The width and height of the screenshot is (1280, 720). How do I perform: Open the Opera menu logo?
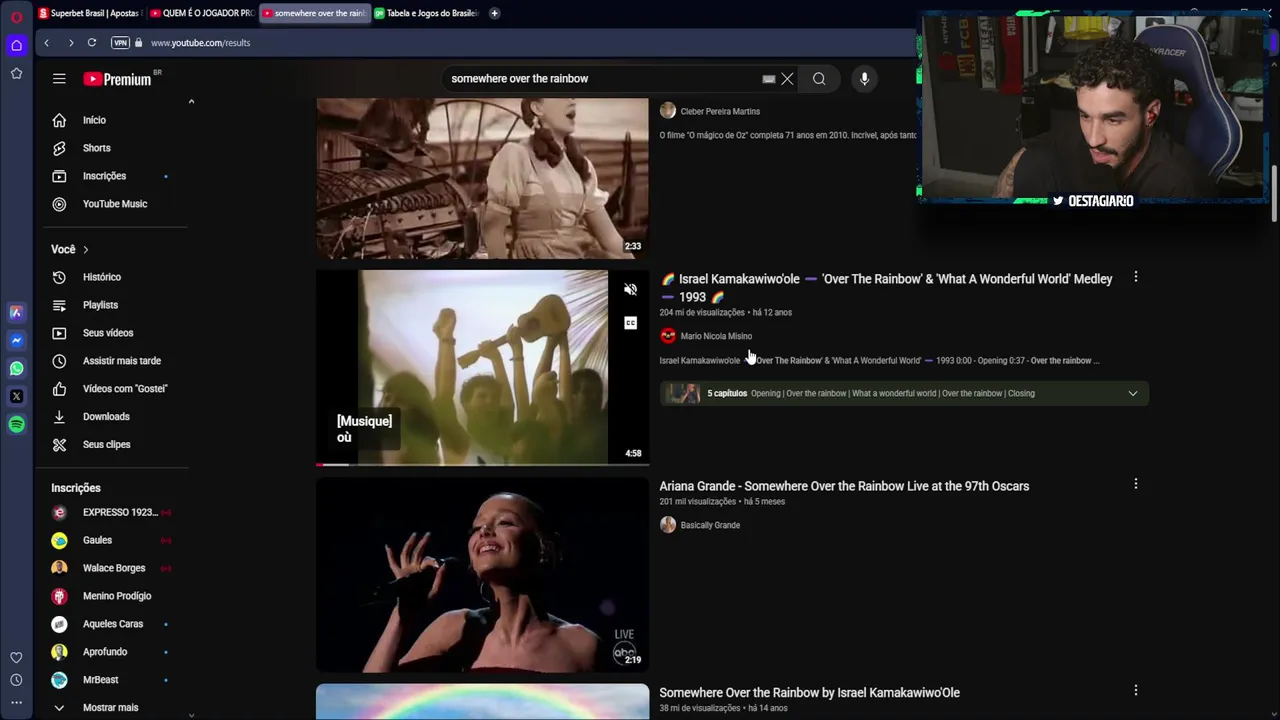click(16, 17)
